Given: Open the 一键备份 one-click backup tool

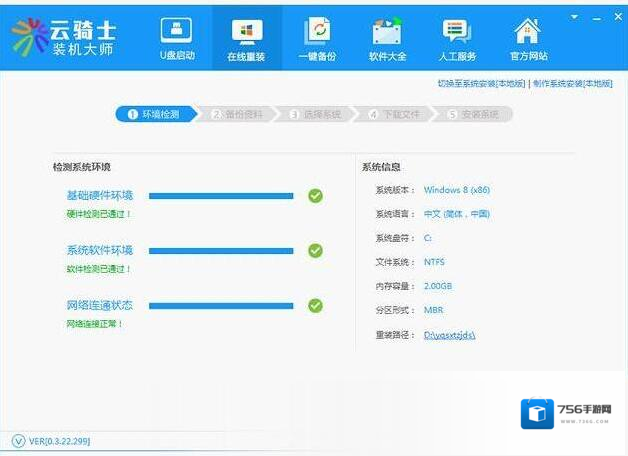Looking at the screenshot, I should [x=318, y=38].
